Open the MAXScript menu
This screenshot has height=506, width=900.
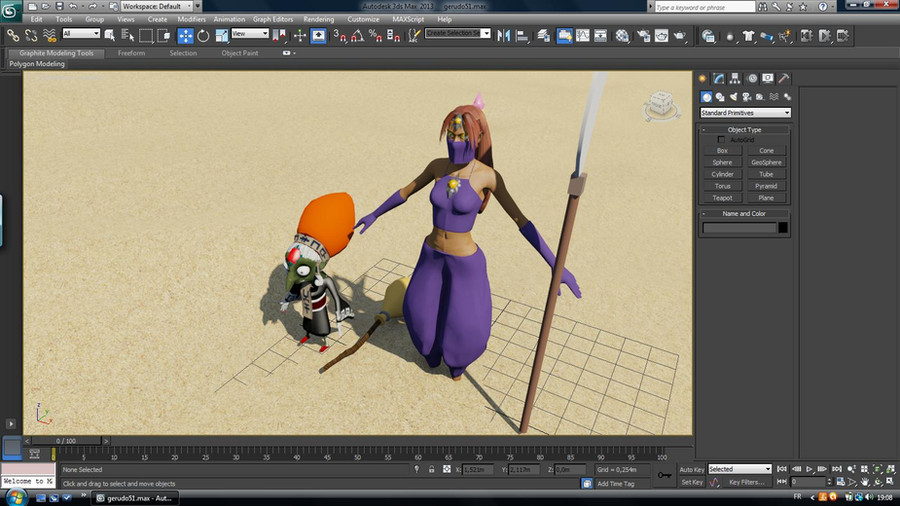click(x=408, y=20)
